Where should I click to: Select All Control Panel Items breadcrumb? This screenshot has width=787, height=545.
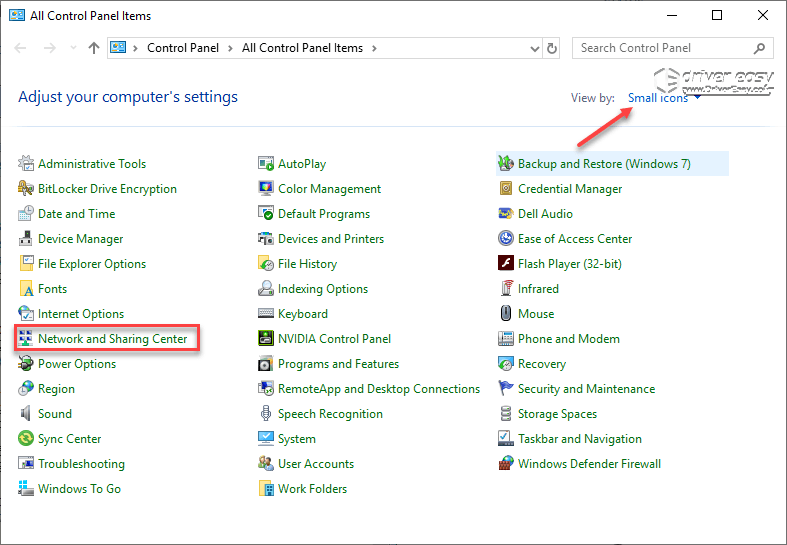302,48
